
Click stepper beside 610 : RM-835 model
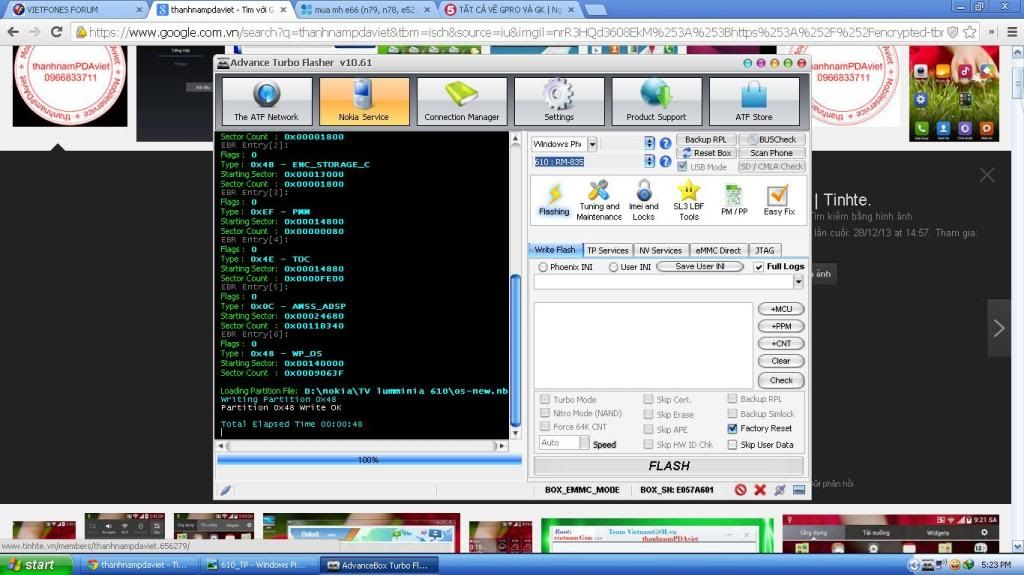[x=649, y=161]
